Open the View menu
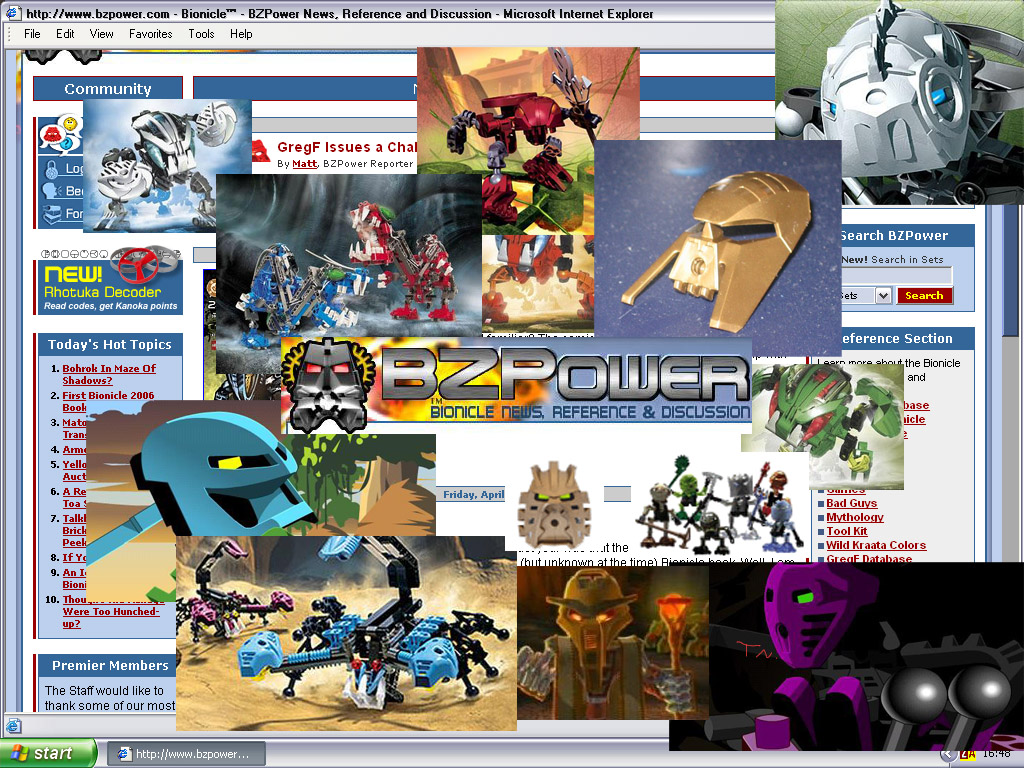This screenshot has width=1024, height=768. pyautogui.click(x=101, y=34)
